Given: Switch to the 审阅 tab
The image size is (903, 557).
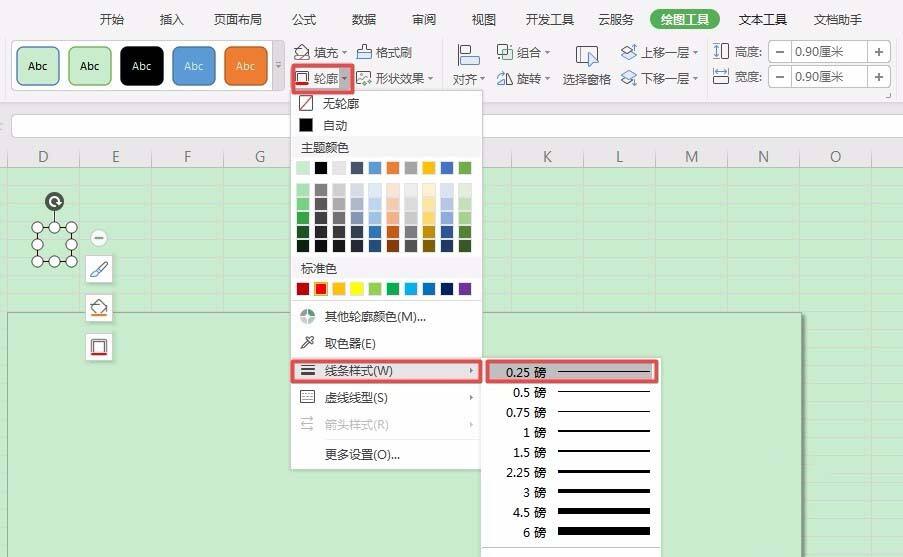Looking at the screenshot, I should [424, 20].
